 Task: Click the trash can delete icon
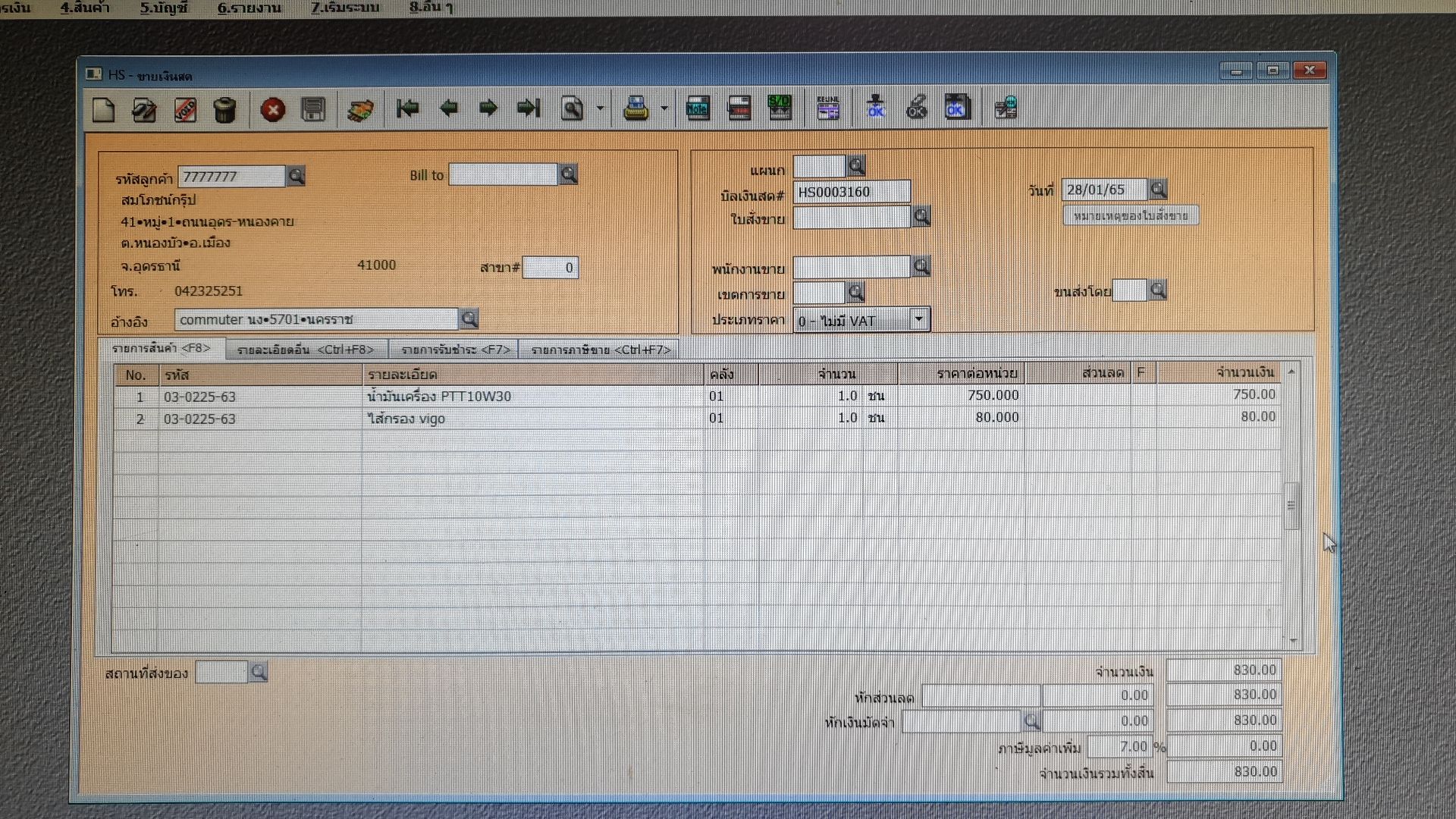click(225, 110)
